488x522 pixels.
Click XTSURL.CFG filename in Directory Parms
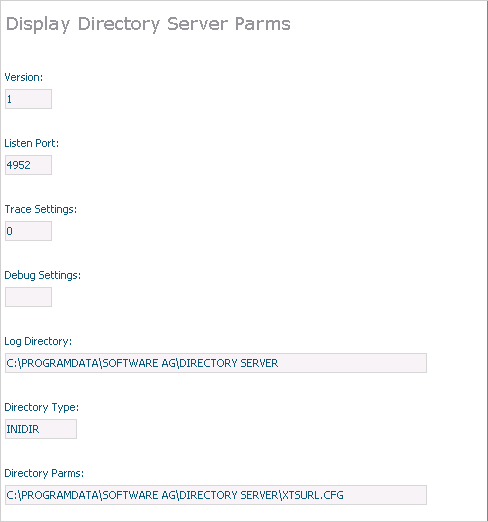[x=313, y=495]
